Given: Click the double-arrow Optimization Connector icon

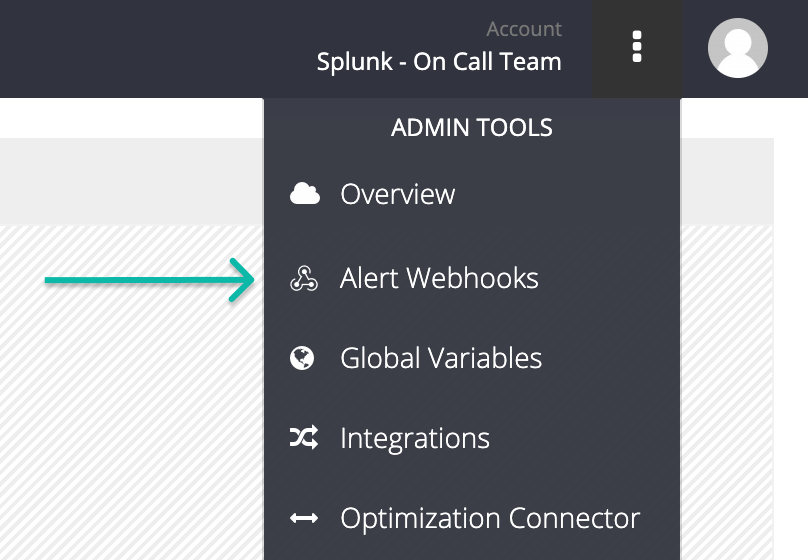Looking at the screenshot, I should tap(304, 518).
